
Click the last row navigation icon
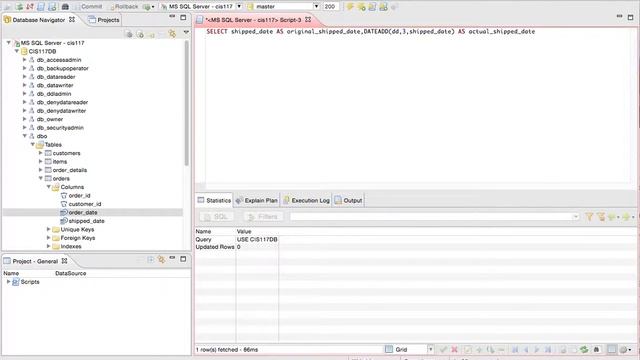[548, 349]
